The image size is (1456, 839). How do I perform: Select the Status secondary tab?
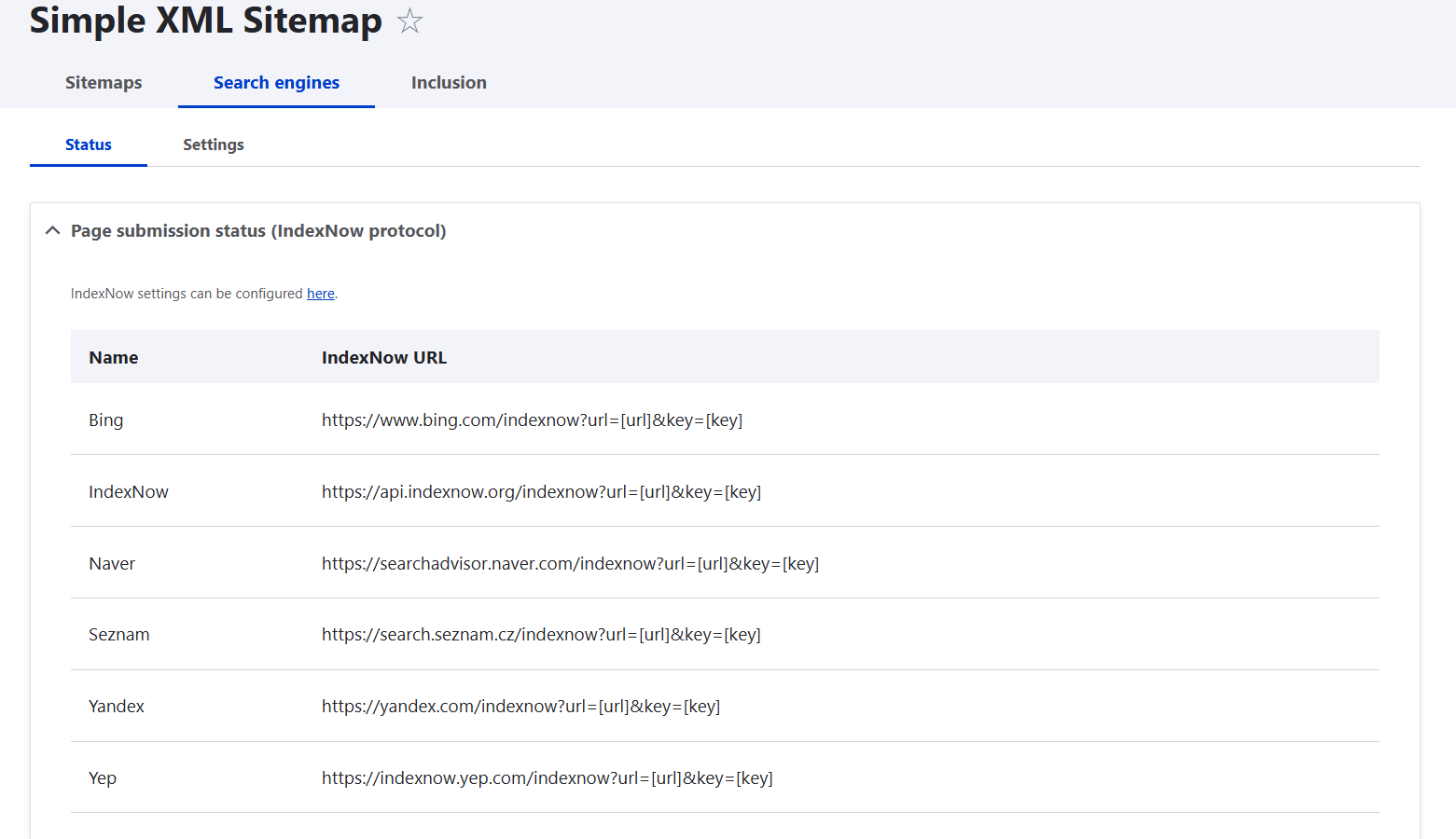pos(88,144)
